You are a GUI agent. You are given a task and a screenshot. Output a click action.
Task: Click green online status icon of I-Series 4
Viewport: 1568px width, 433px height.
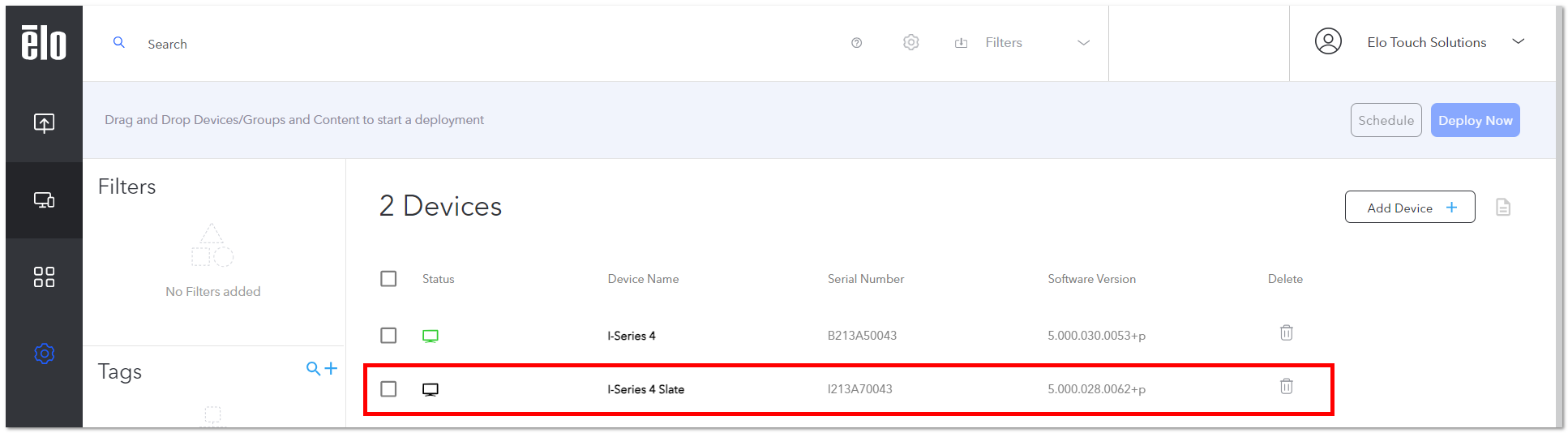(431, 336)
